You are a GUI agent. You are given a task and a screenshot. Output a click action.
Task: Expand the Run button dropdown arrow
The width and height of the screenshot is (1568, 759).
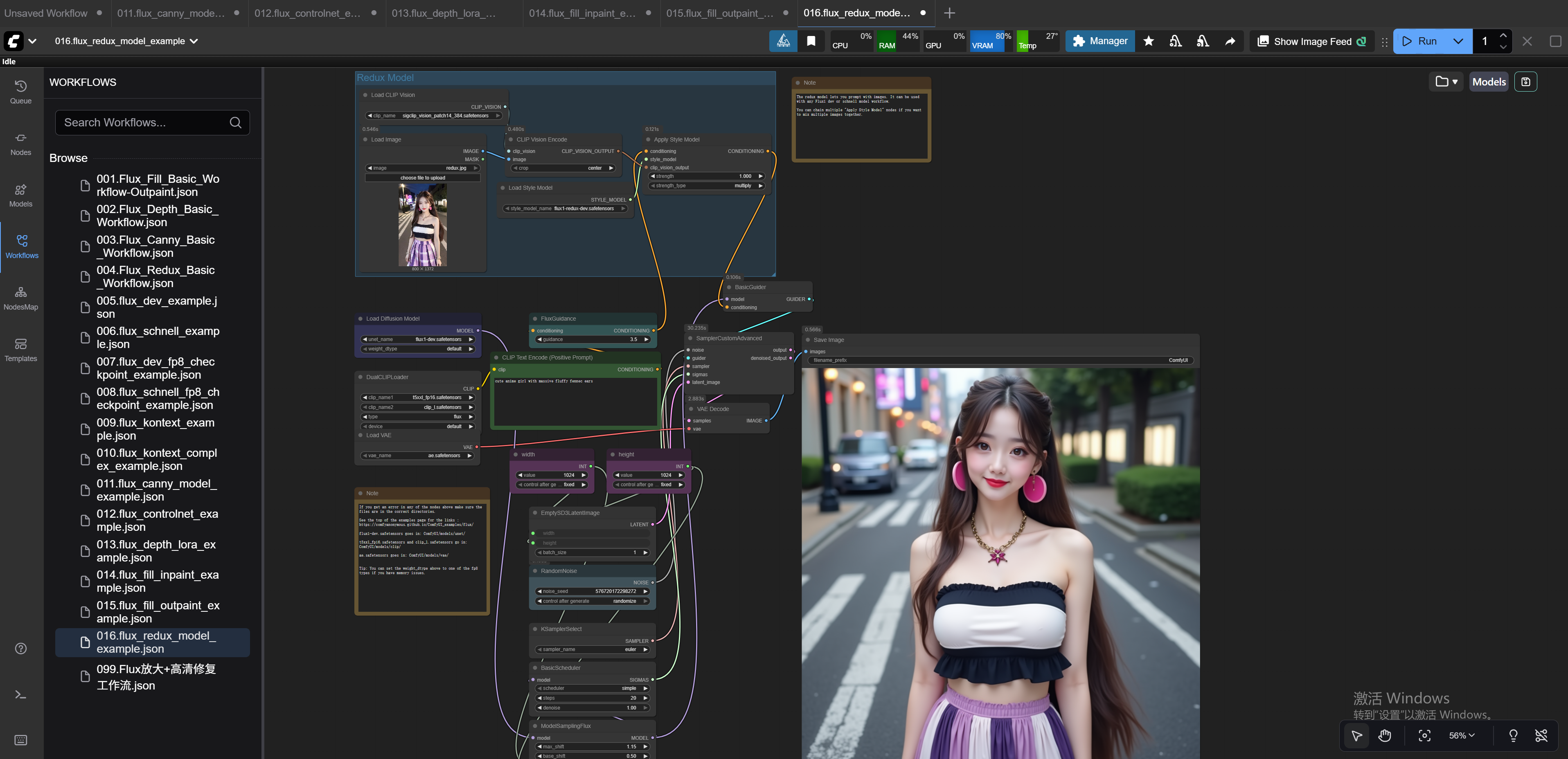(x=1458, y=41)
